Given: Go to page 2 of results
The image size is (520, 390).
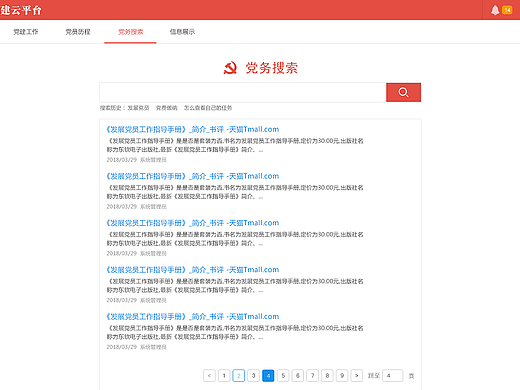Looking at the screenshot, I should pyautogui.click(x=239, y=376).
